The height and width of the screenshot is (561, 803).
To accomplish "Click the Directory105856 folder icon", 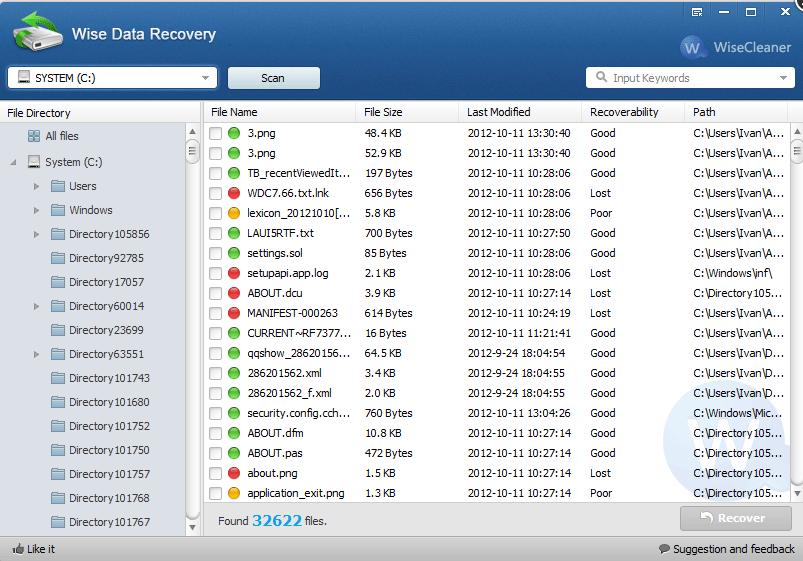I will 58,234.
